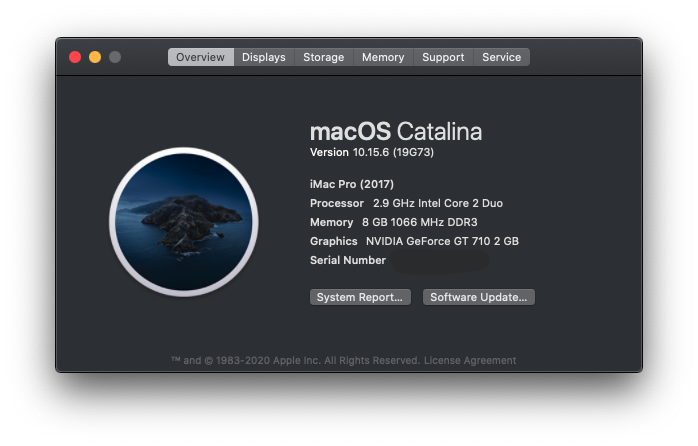The height and width of the screenshot is (446, 698).
Task: Click the NVIDIA GeForce GT 710 2 GB value
Action: 442,241
